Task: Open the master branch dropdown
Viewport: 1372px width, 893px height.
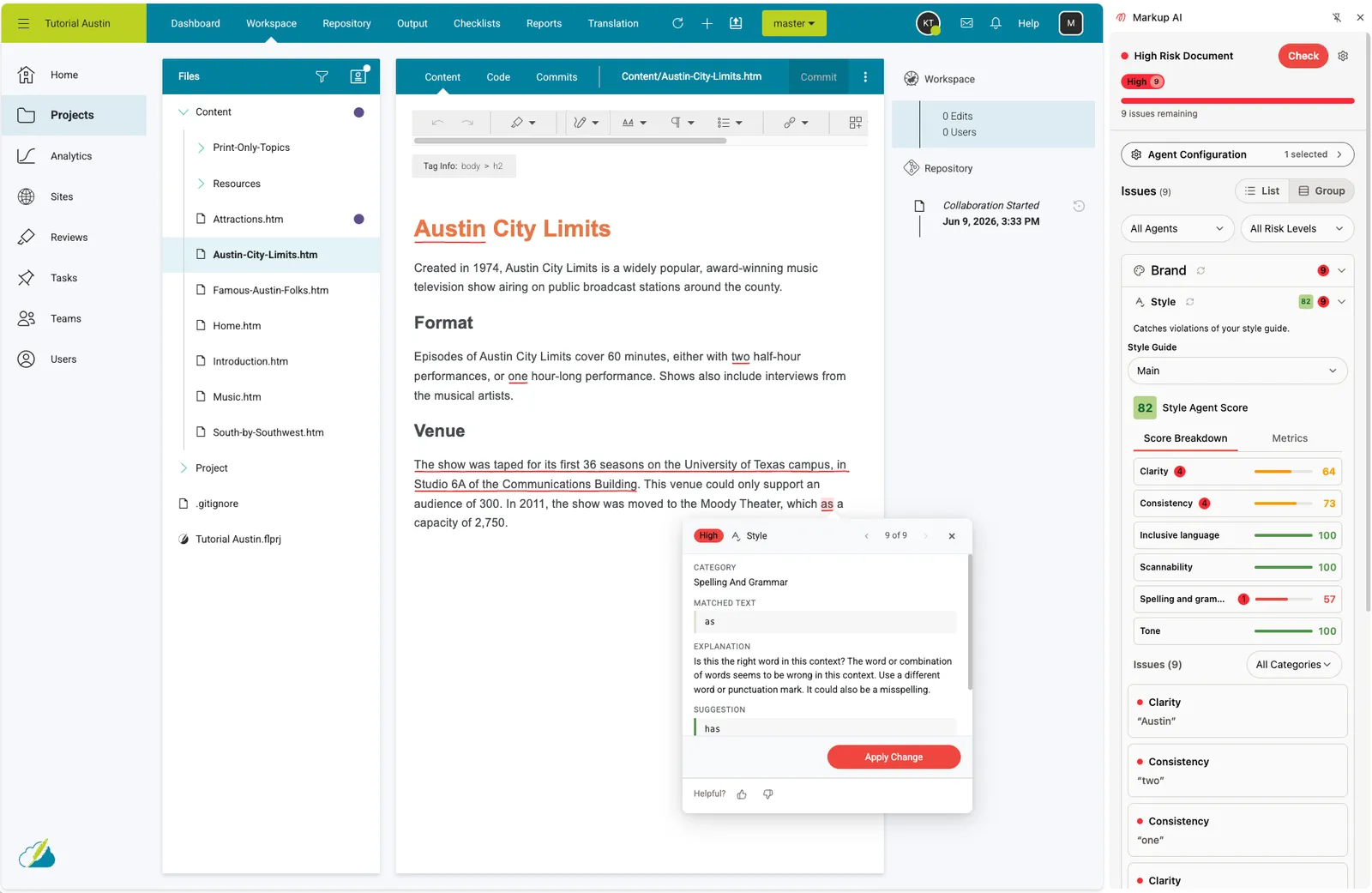Action: click(794, 23)
